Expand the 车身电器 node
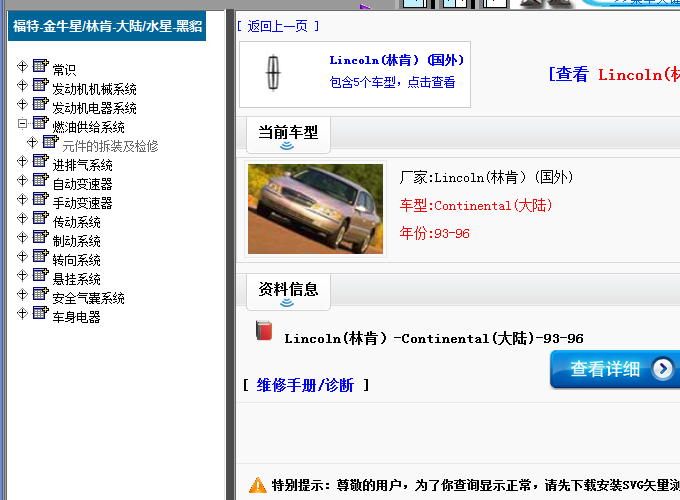This screenshot has width=680, height=500. coord(23,314)
